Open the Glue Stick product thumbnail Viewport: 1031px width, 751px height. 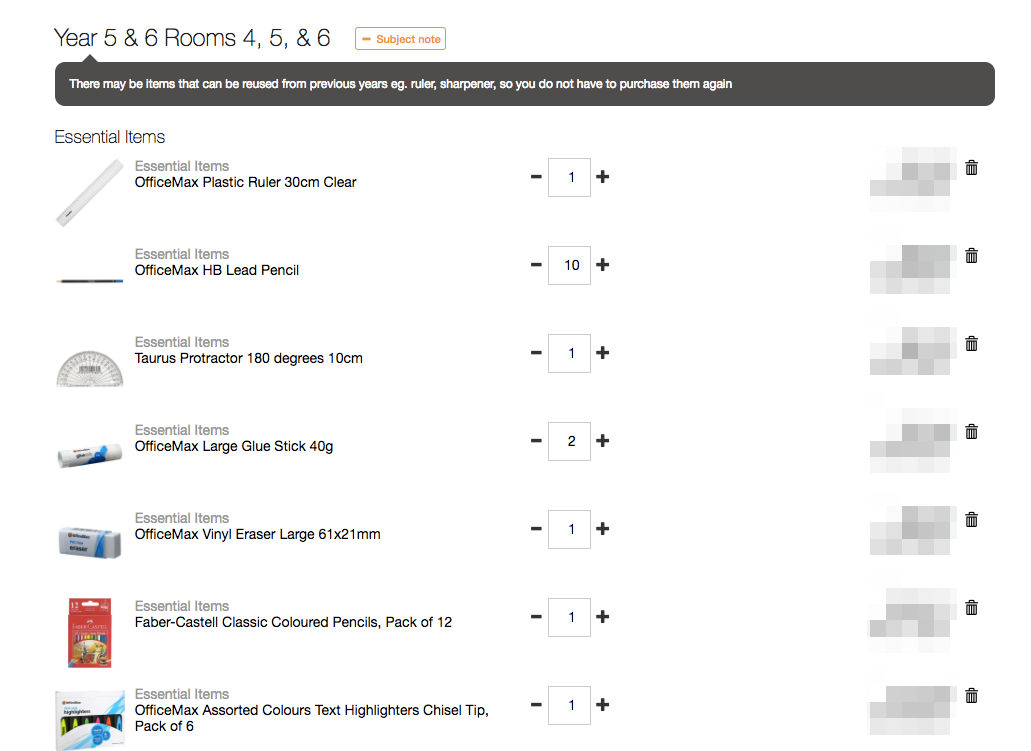click(89, 455)
